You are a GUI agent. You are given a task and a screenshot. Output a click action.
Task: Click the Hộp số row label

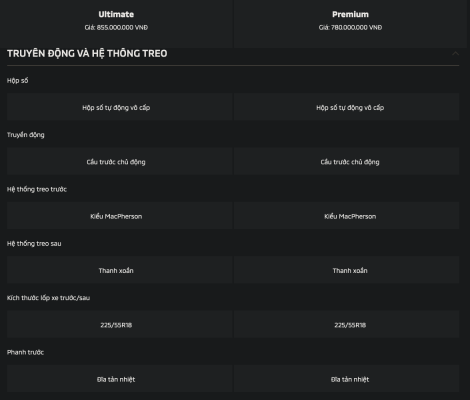[x=18, y=81]
